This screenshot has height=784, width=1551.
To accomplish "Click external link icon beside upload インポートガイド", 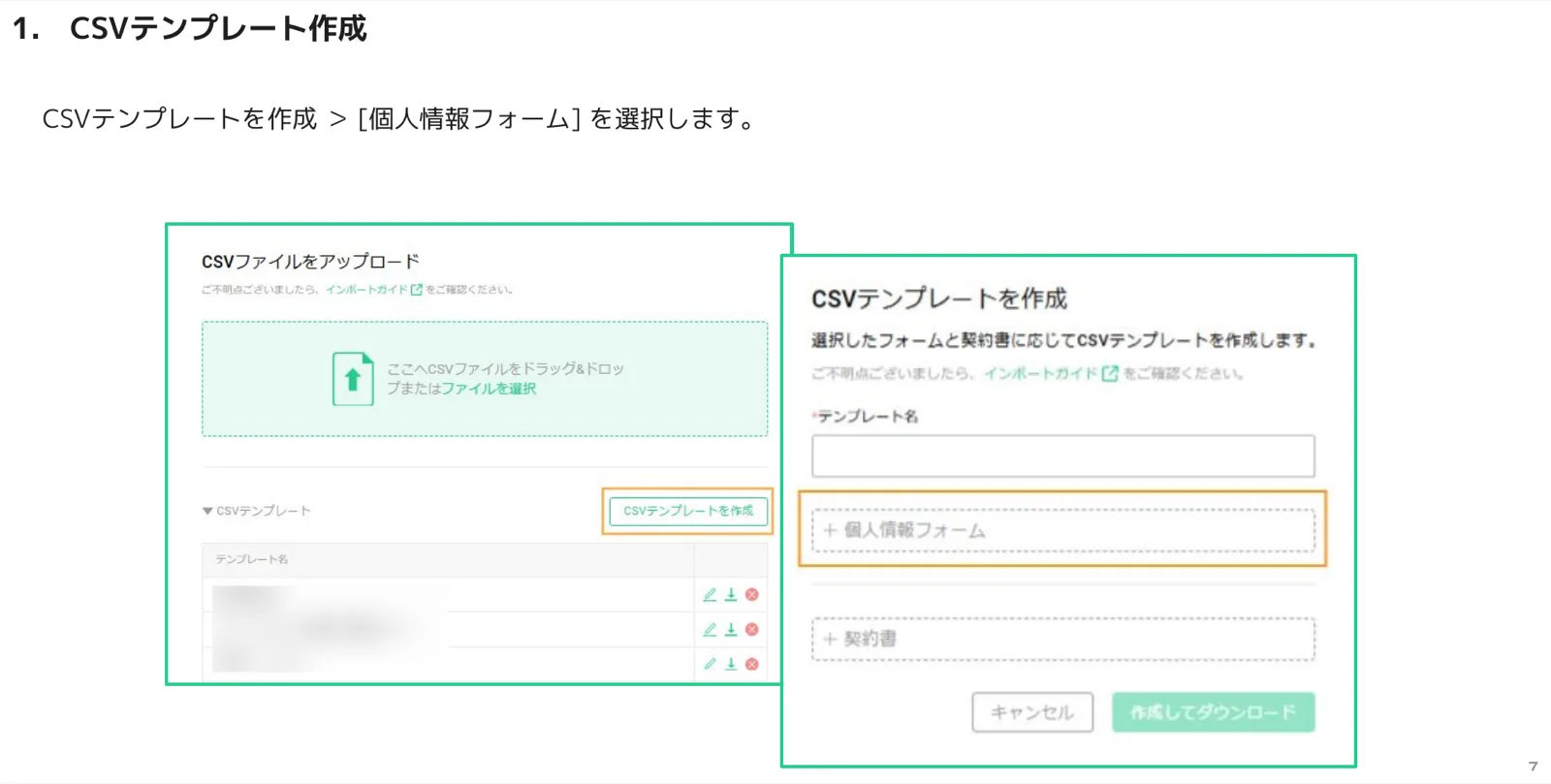I will [417, 290].
